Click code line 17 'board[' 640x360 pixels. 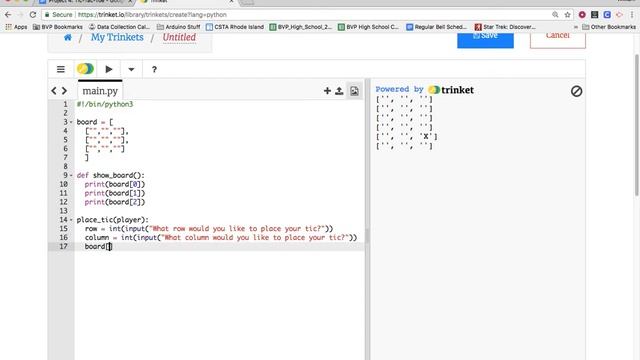98,247
